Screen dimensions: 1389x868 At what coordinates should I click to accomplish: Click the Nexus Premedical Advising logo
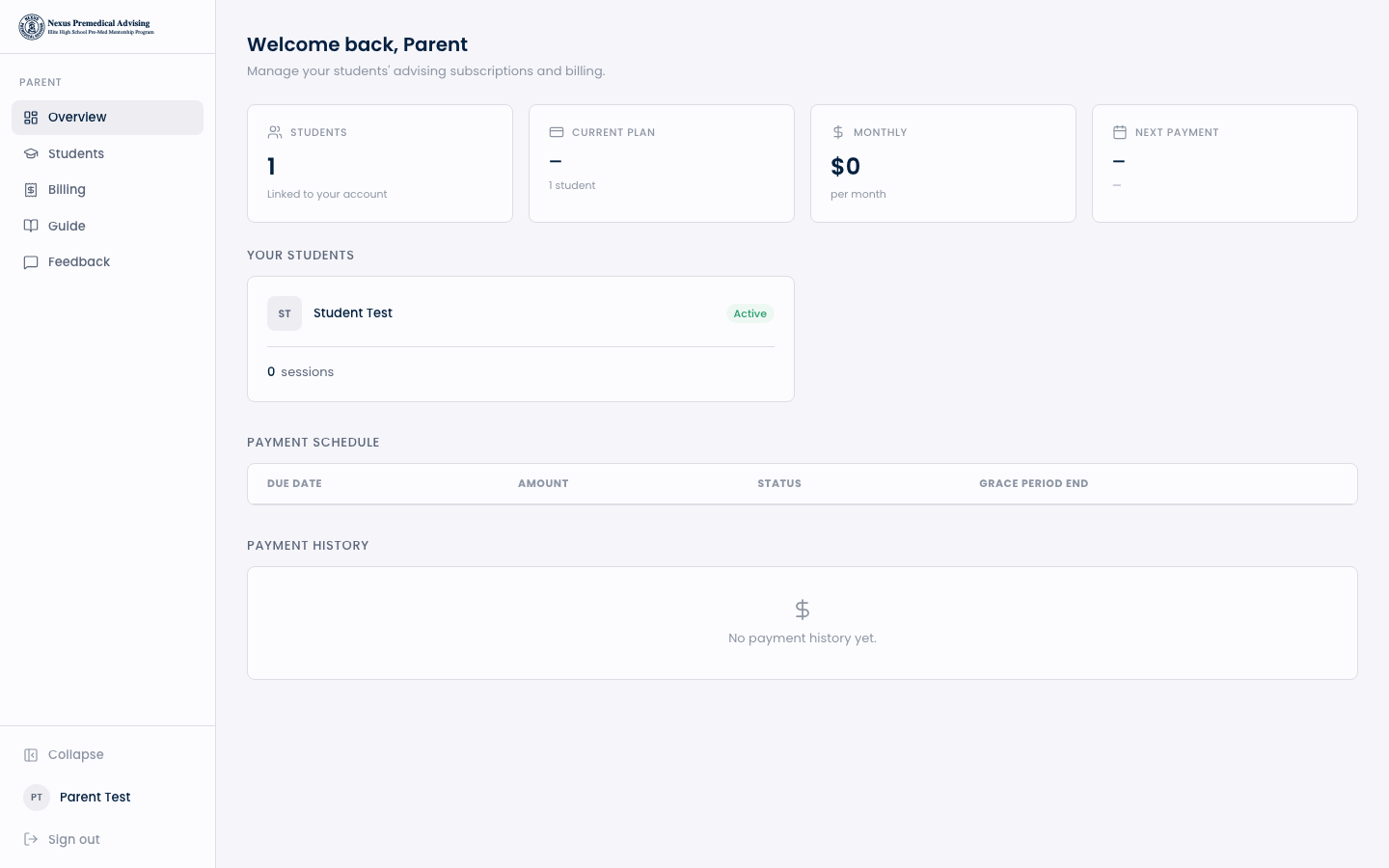tap(87, 27)
